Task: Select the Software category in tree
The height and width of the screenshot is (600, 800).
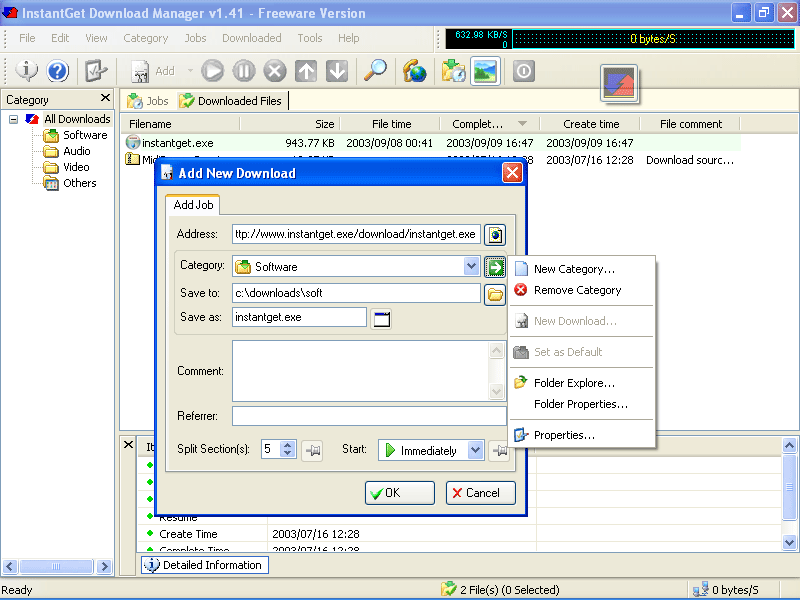Action: [x=85, y=135]
